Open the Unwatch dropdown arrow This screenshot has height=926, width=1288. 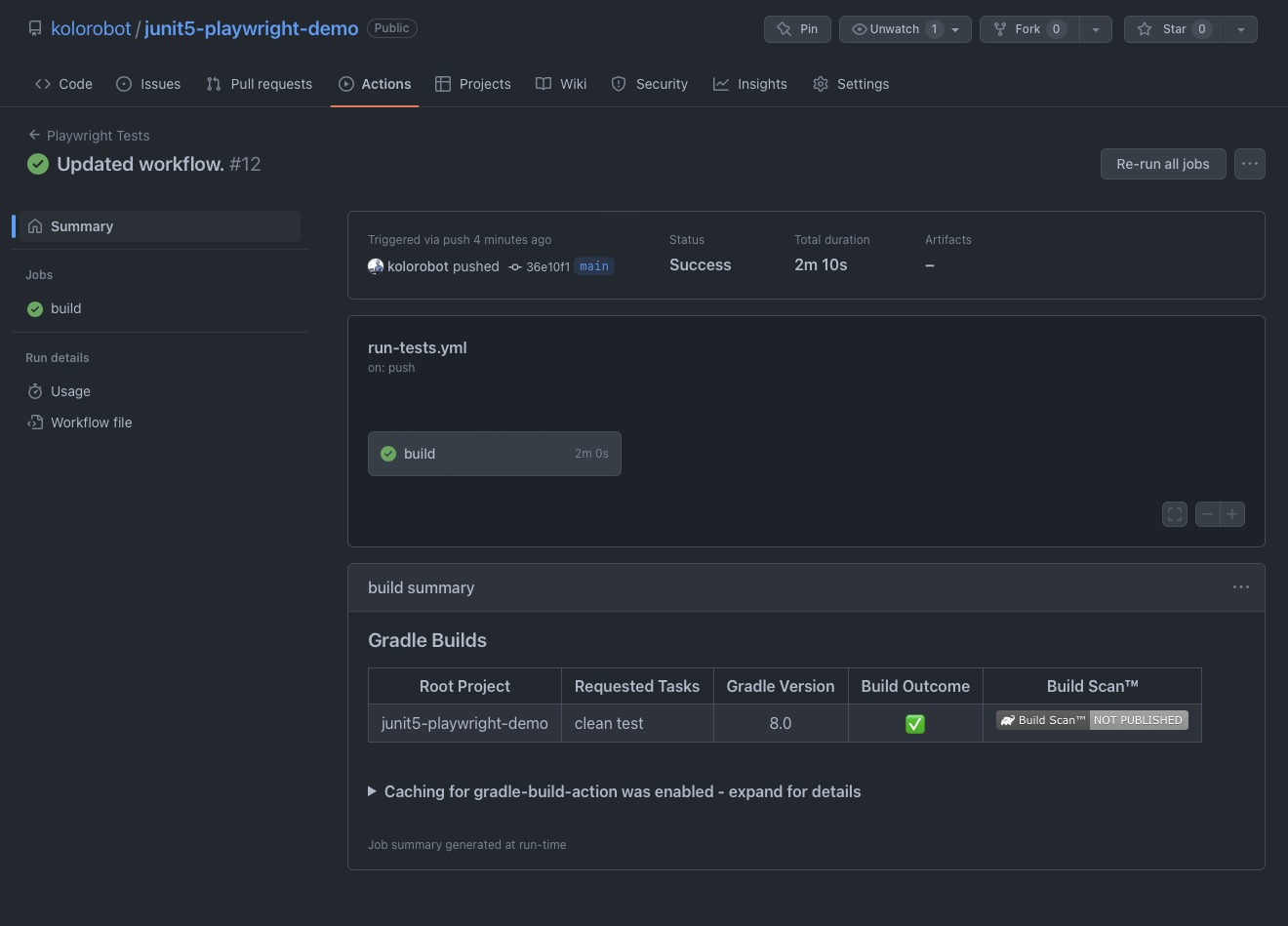pyautogui.click(x=956, y=29)
